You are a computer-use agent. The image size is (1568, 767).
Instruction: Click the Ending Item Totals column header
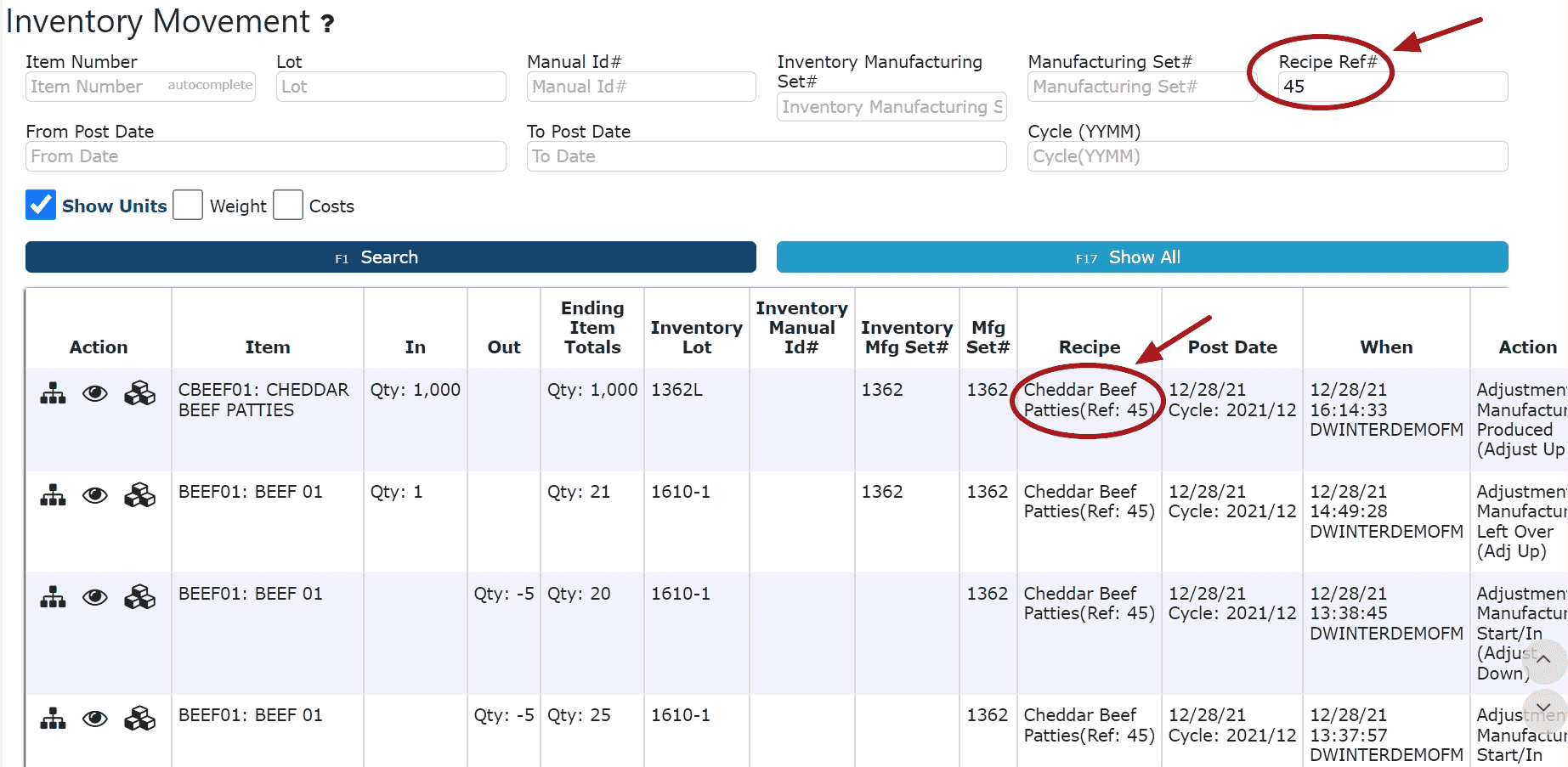coord(592,327)
